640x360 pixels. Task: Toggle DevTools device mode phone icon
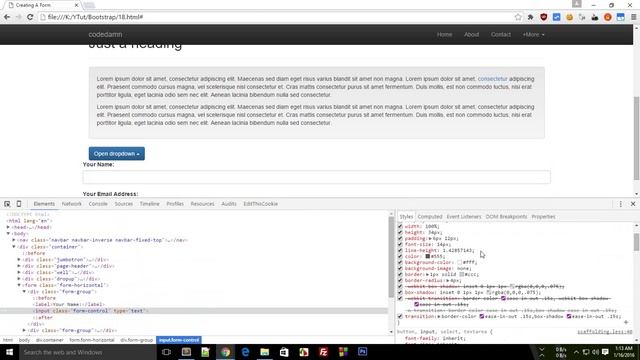(19, 204)
